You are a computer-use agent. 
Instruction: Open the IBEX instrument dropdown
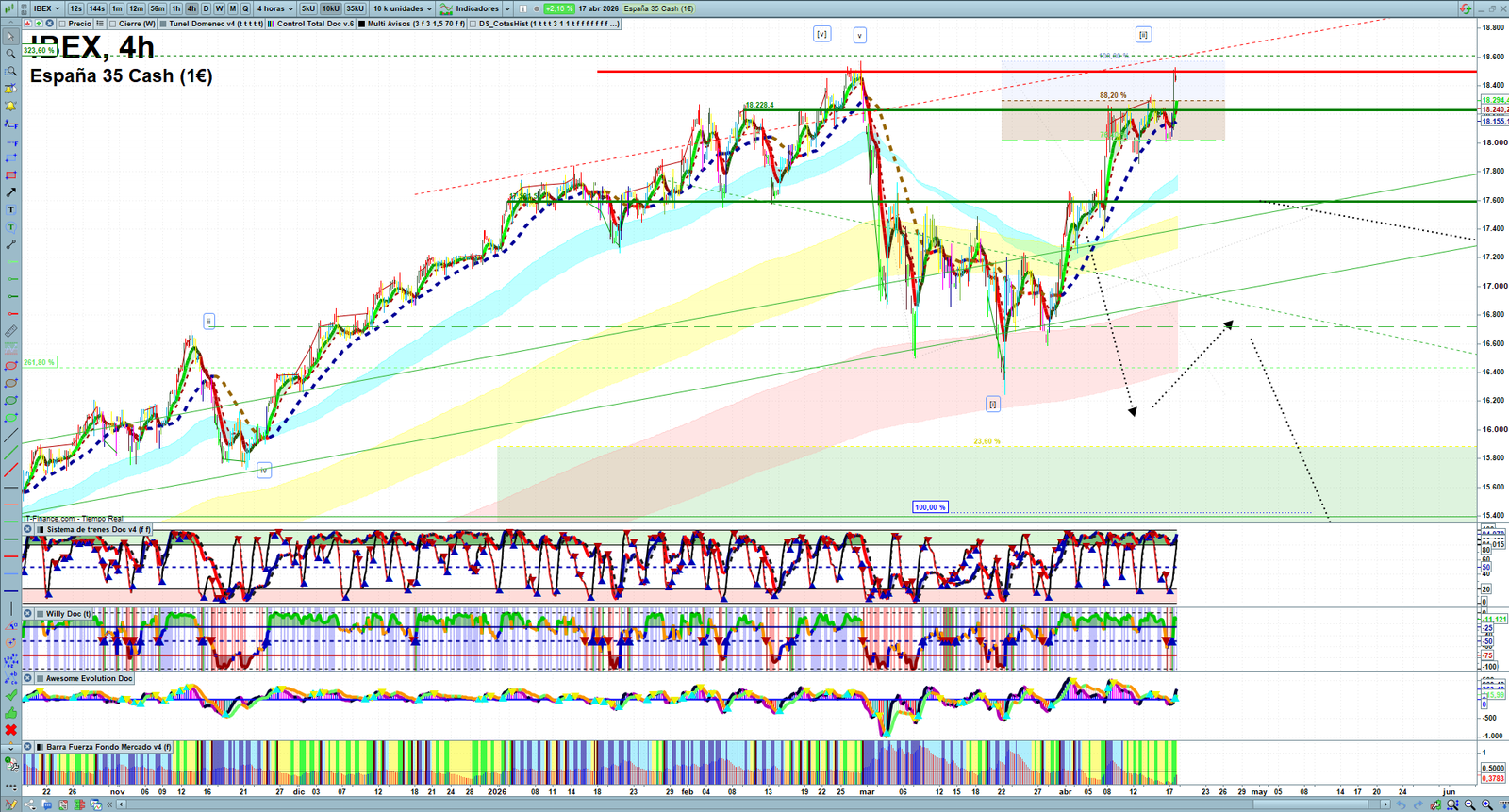pyautogui.click(x=46, y=8)
